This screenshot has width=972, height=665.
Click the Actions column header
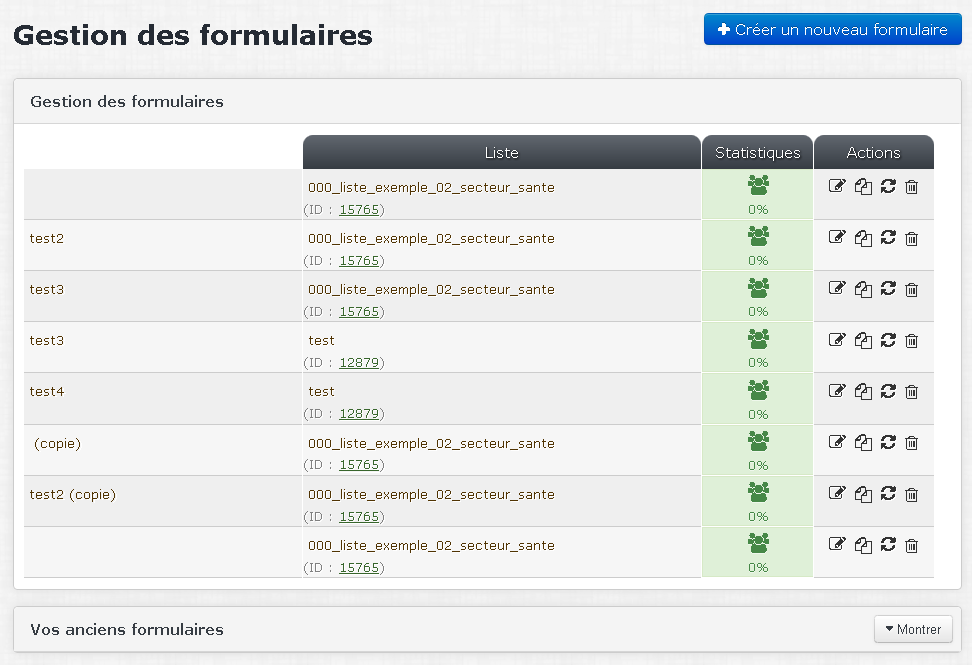pos(873,152)
